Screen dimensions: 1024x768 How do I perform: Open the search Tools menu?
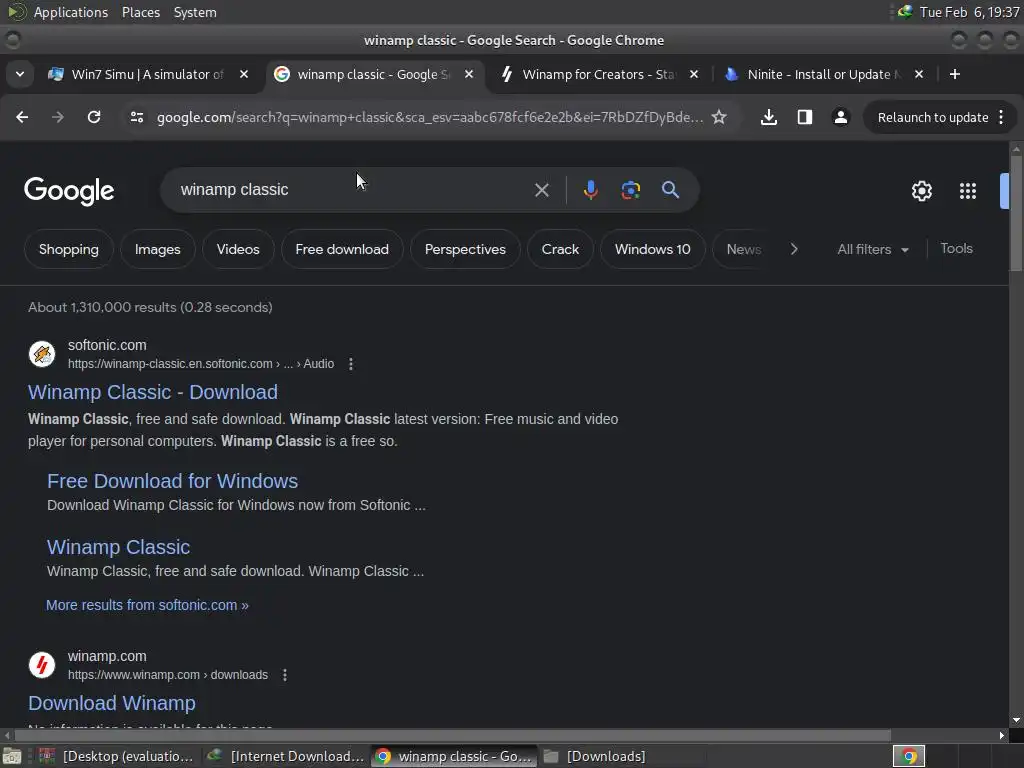click(956, 248)
